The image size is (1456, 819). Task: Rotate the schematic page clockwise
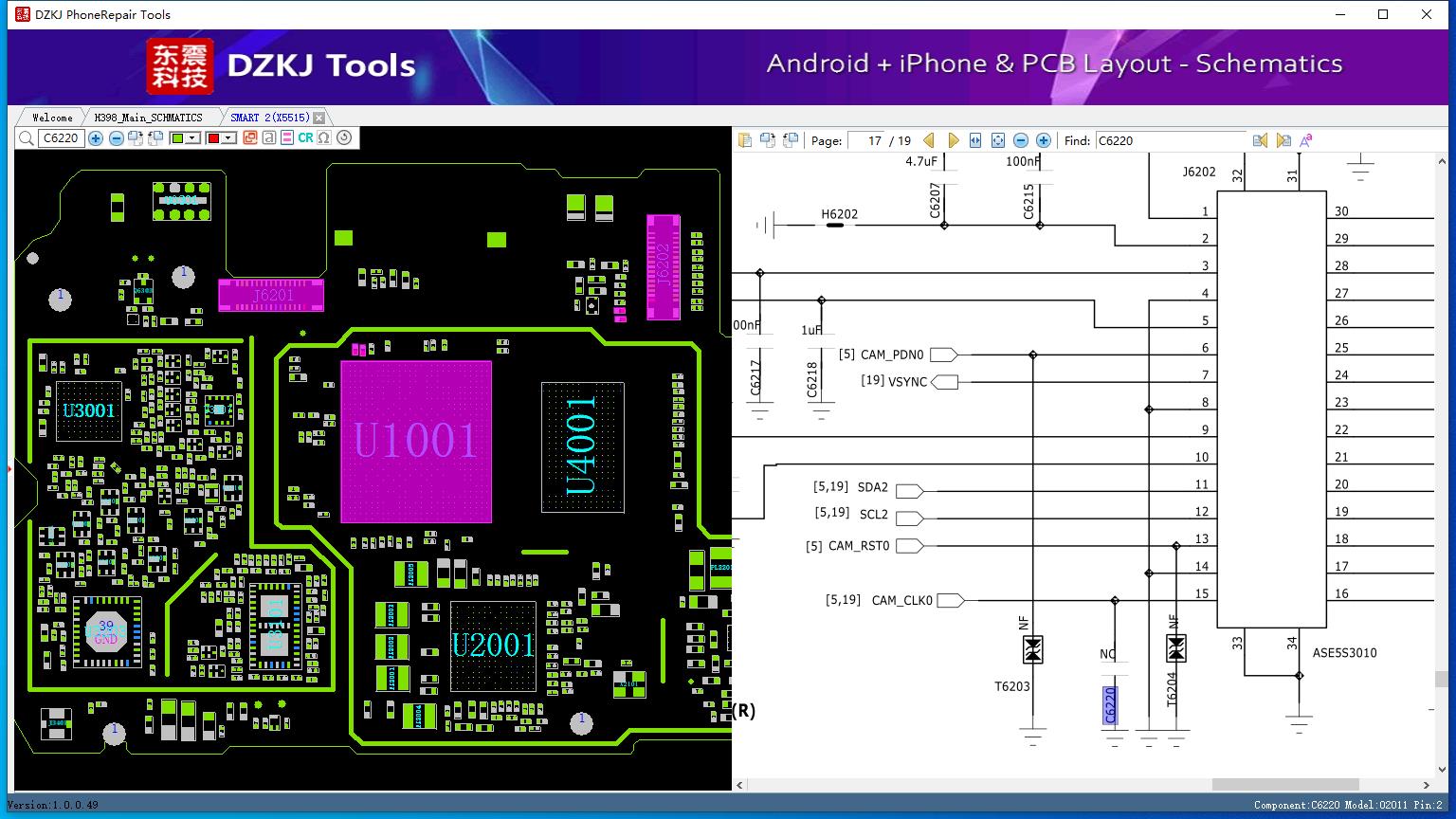pyautogui.click(x=768, y=140)
